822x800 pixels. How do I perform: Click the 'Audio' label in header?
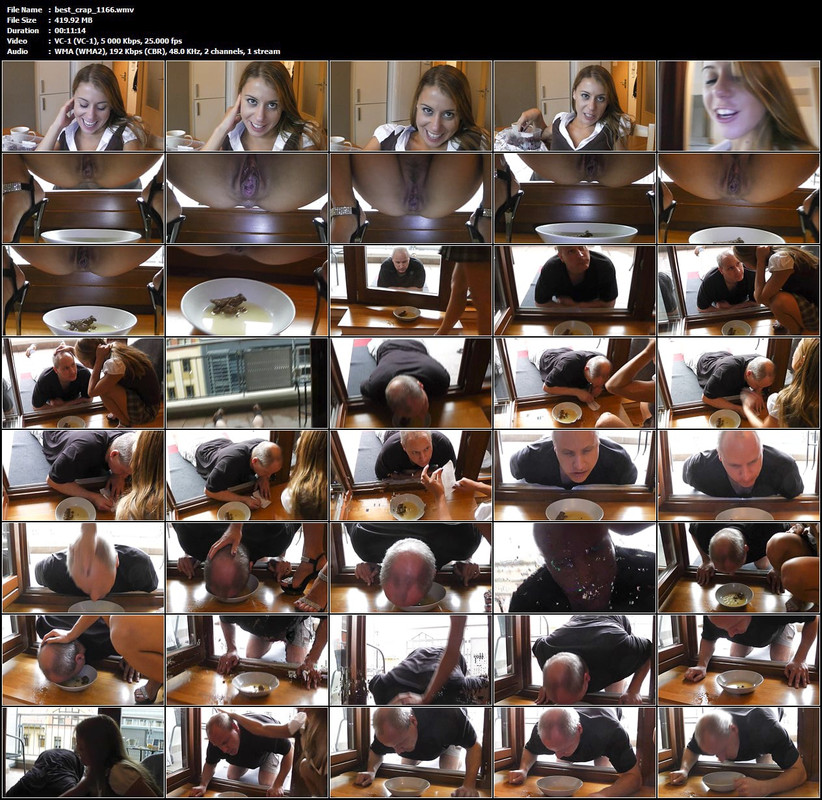17,51
